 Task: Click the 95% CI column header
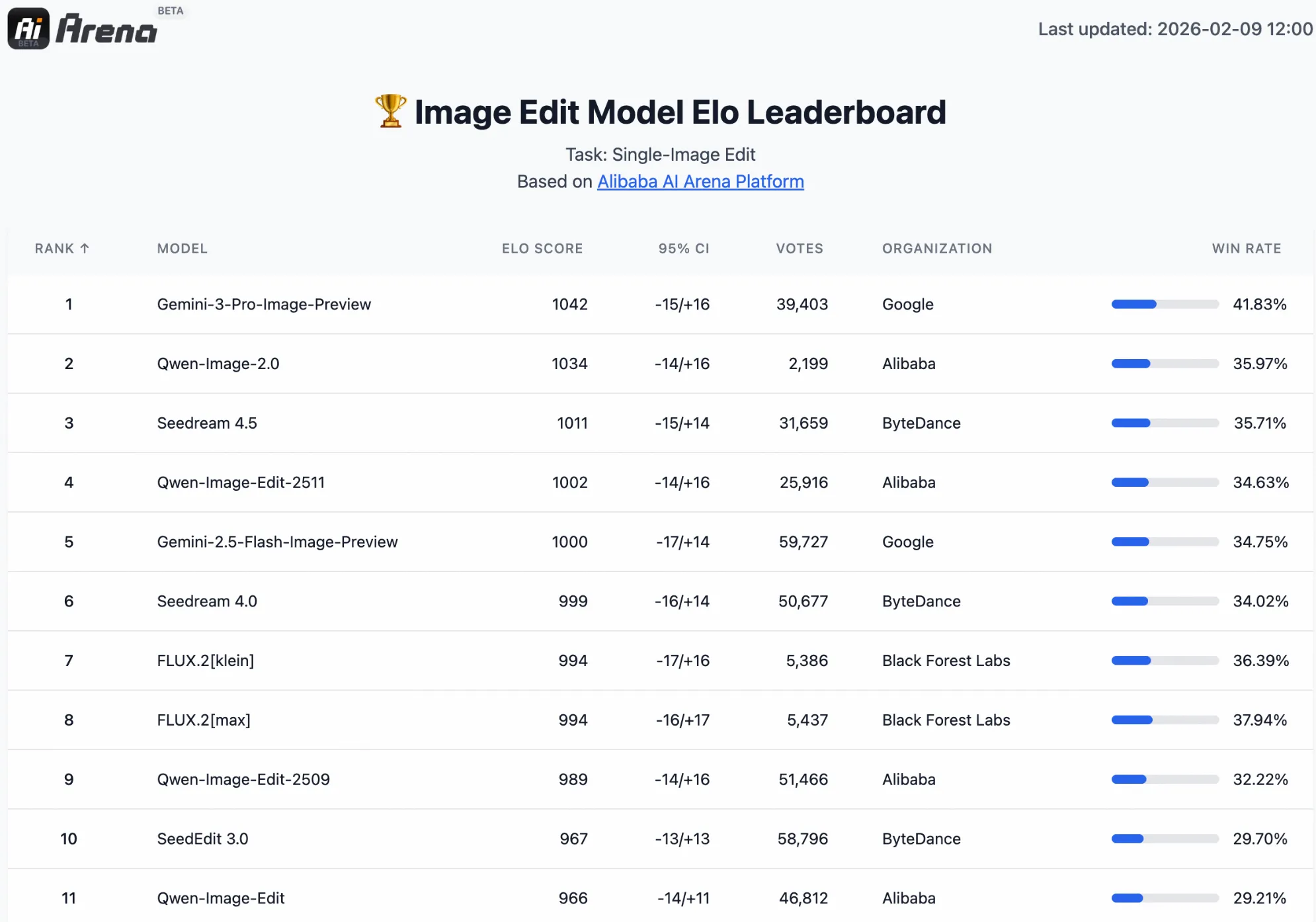[683, 249]
